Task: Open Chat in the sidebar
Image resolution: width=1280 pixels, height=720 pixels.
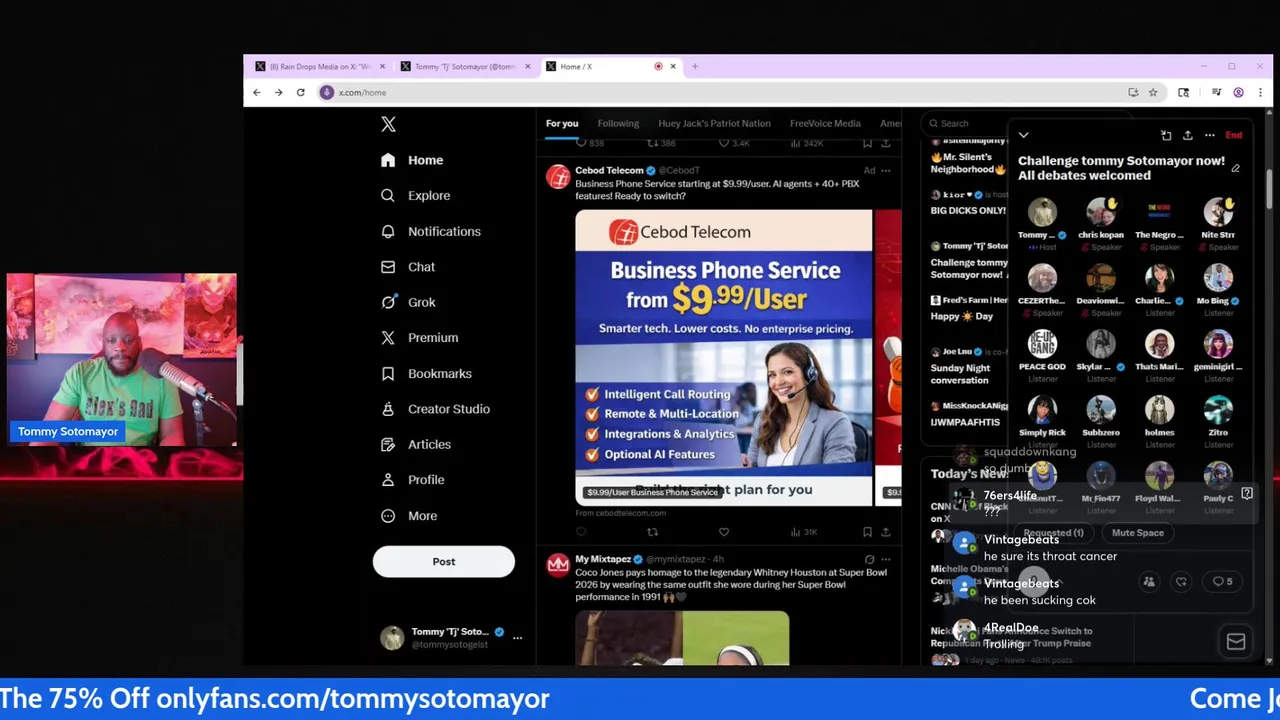Action: tap(408, 267)
